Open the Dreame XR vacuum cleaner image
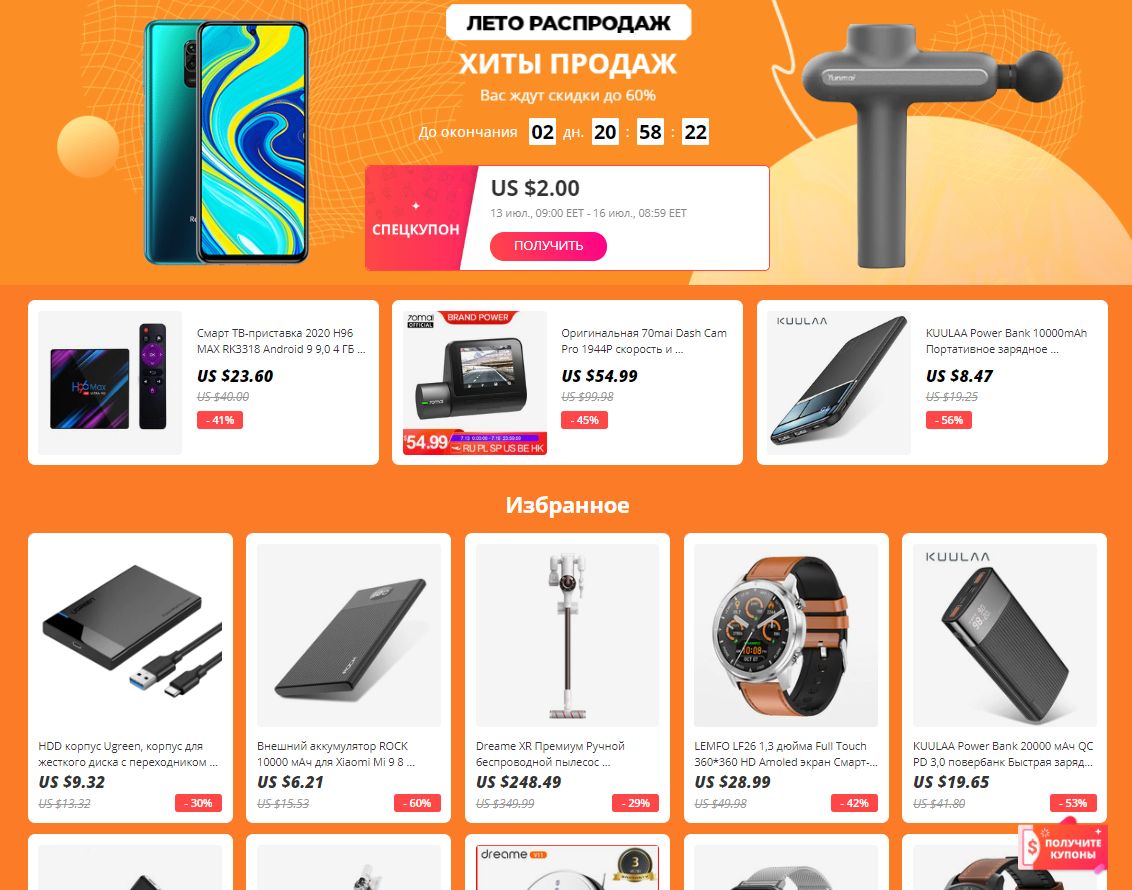This screenshot has height=890, width=1132. (x=567, y=635)
